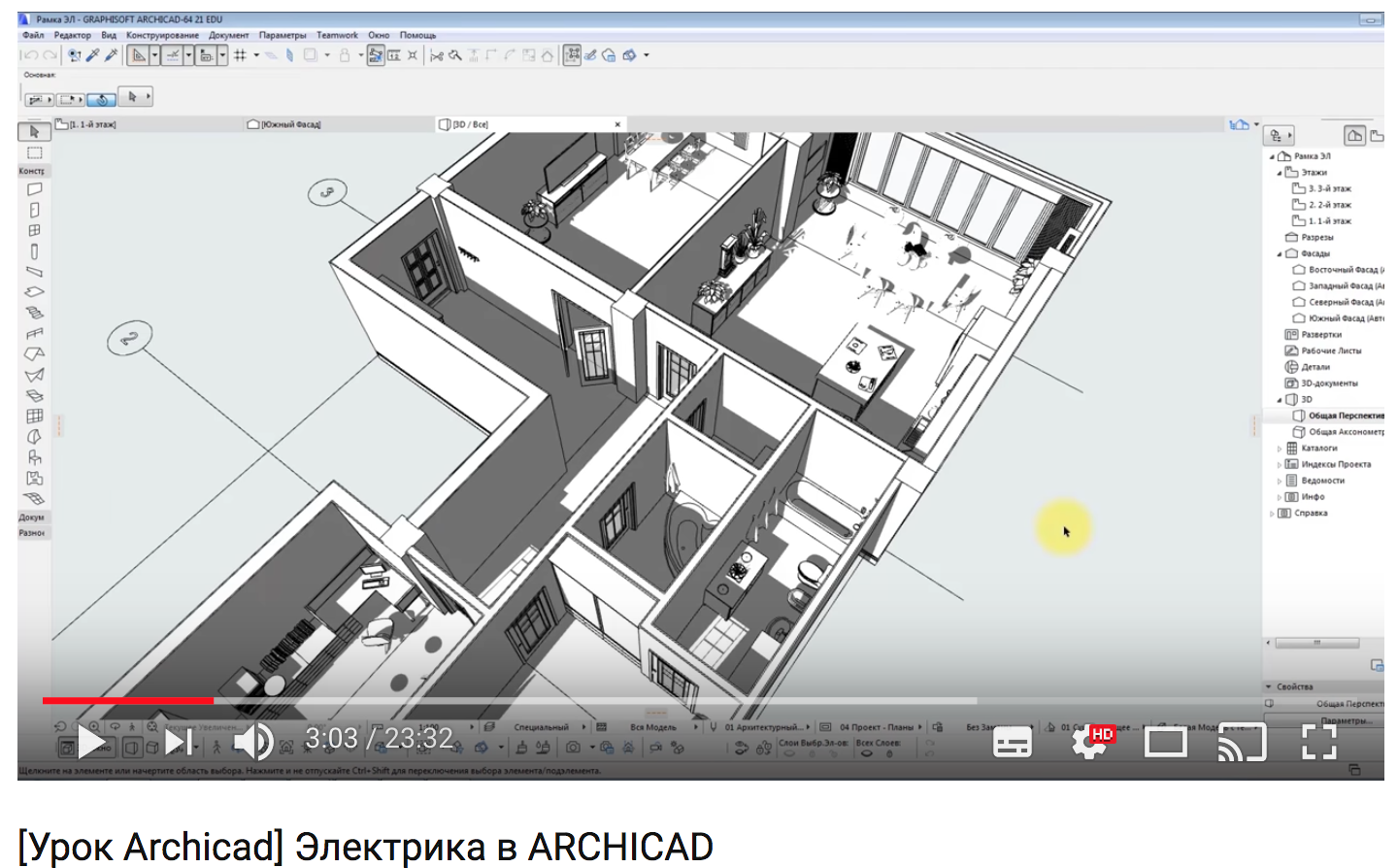Cast the video to a device
Screen dimensions: 1398x868
[1243, 743]
